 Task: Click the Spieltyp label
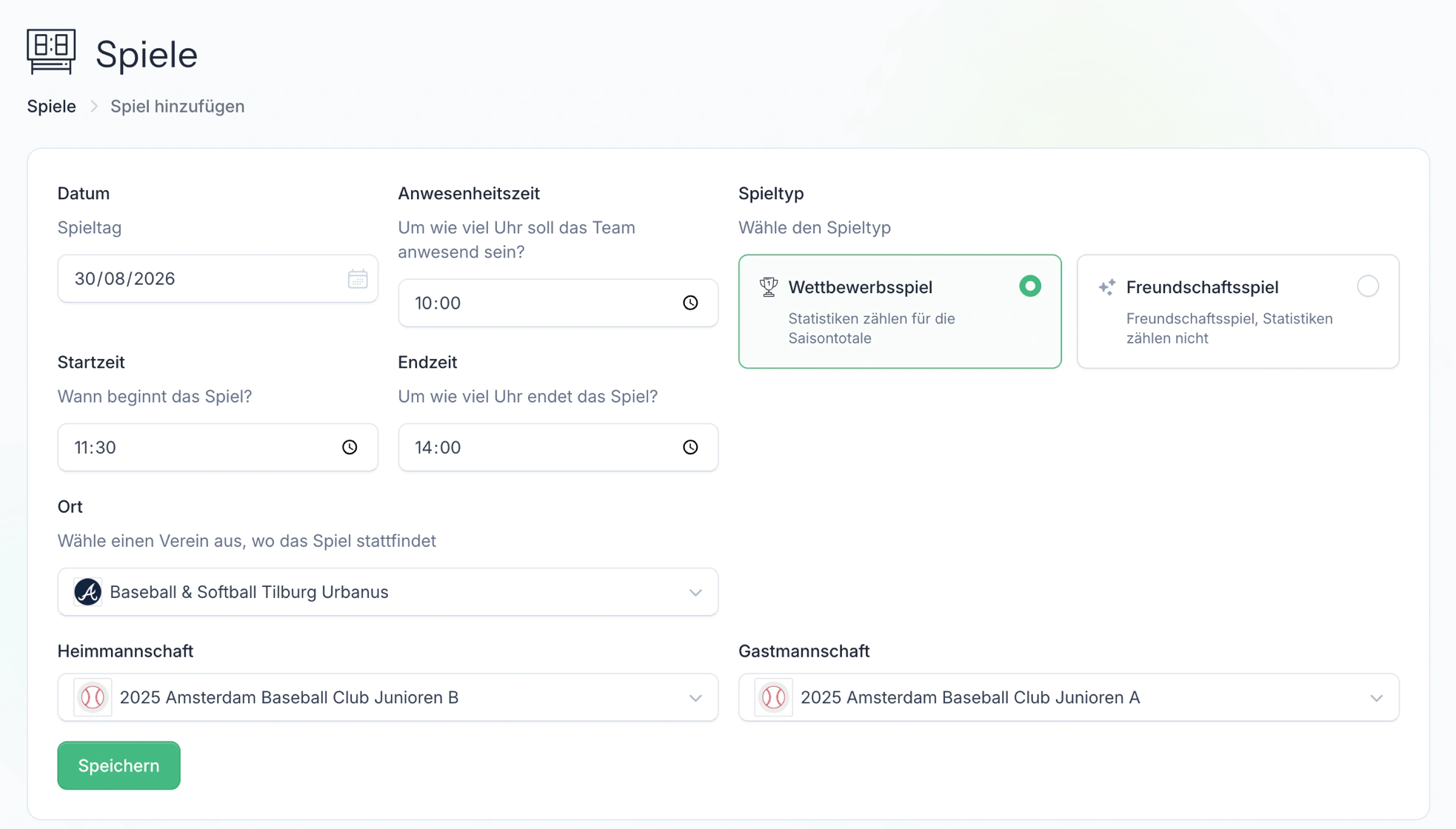(771, 193)
